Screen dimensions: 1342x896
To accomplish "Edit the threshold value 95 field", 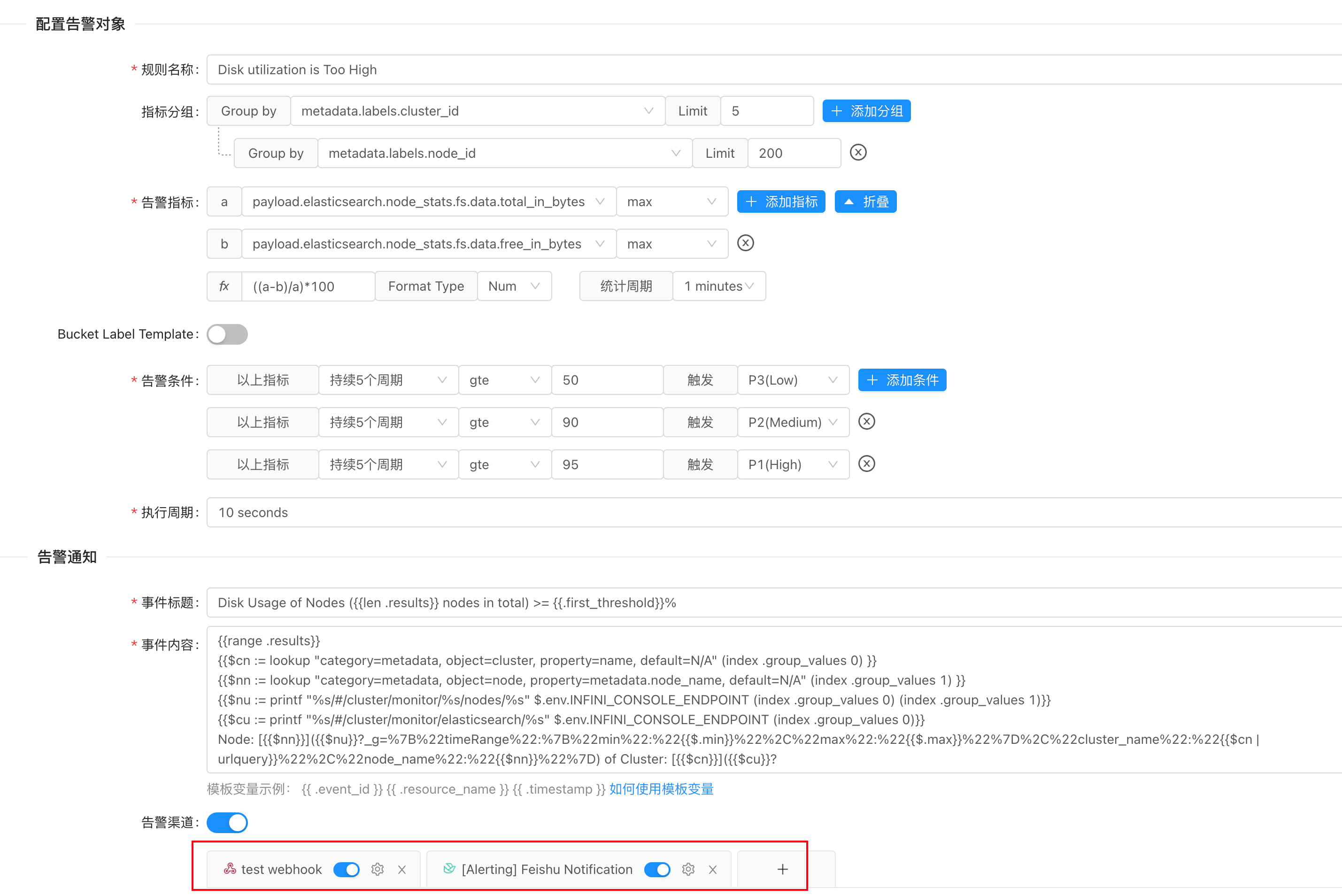I will point(607,464).
